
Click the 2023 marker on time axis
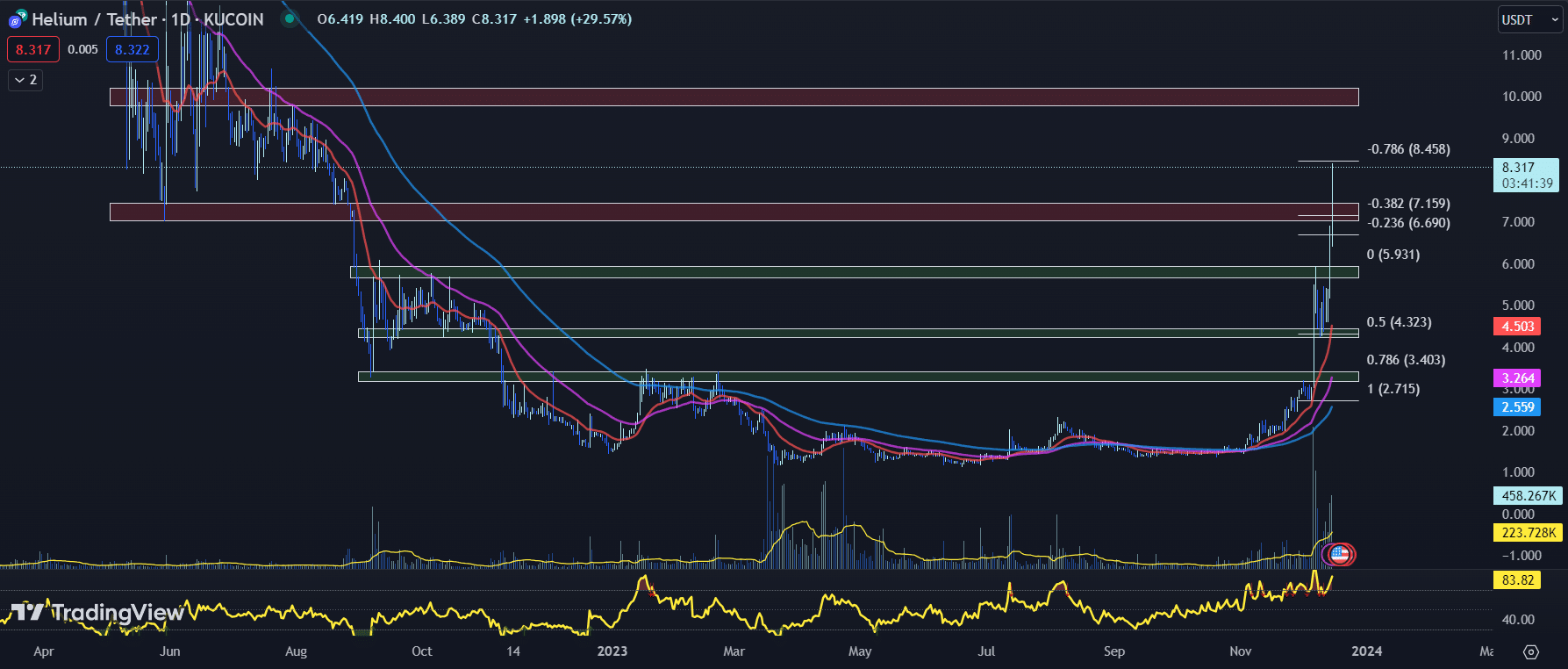(612, 651)
